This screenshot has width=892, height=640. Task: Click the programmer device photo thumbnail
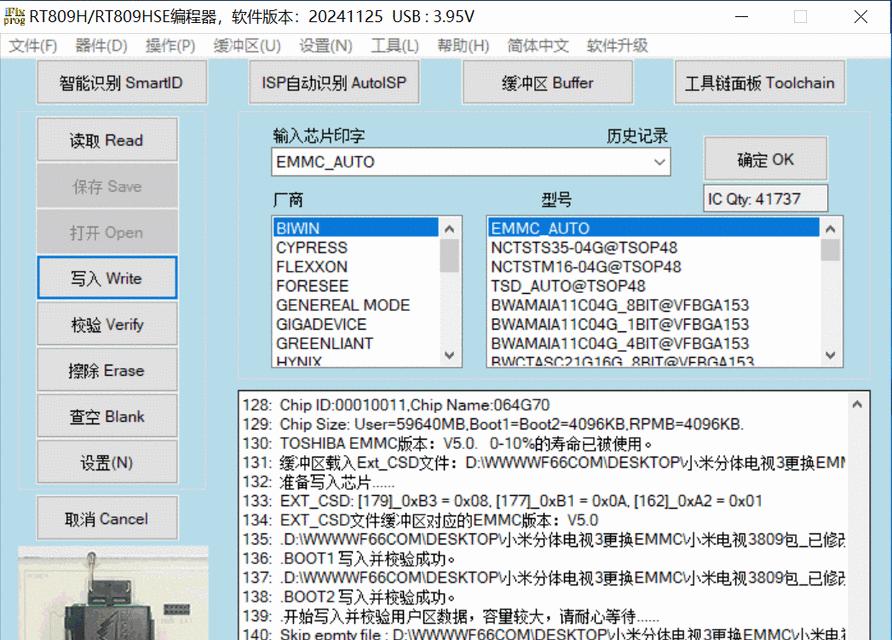114,593
